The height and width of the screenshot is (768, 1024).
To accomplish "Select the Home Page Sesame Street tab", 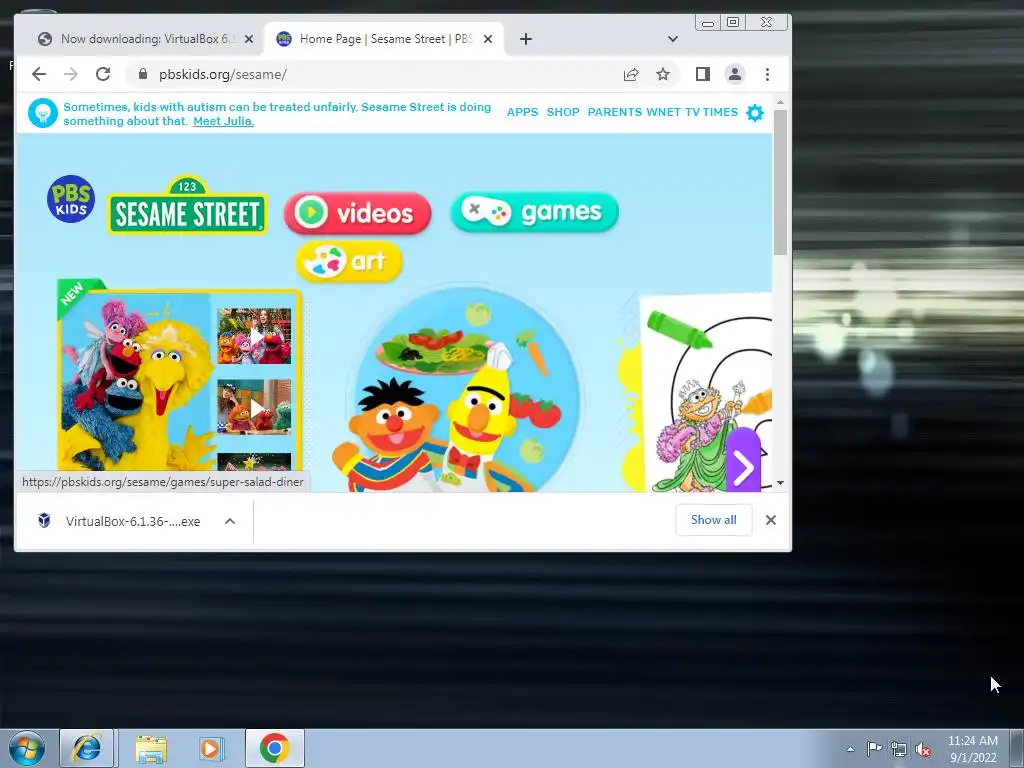I will (x=384, y=39).
